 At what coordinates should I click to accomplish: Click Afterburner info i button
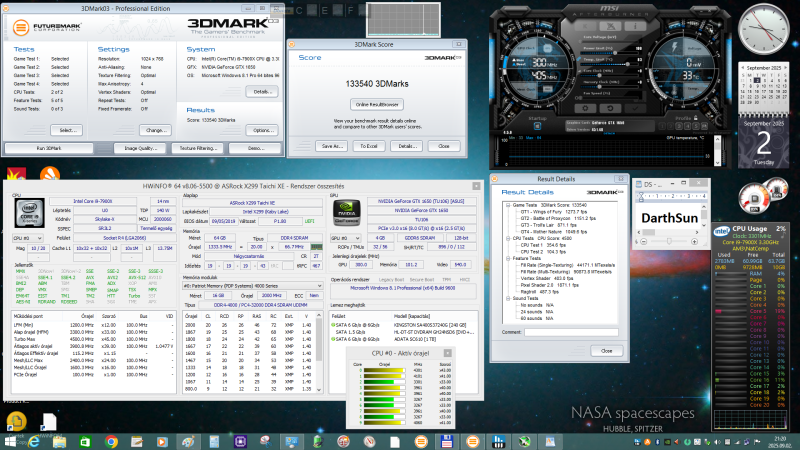point(635,26)
